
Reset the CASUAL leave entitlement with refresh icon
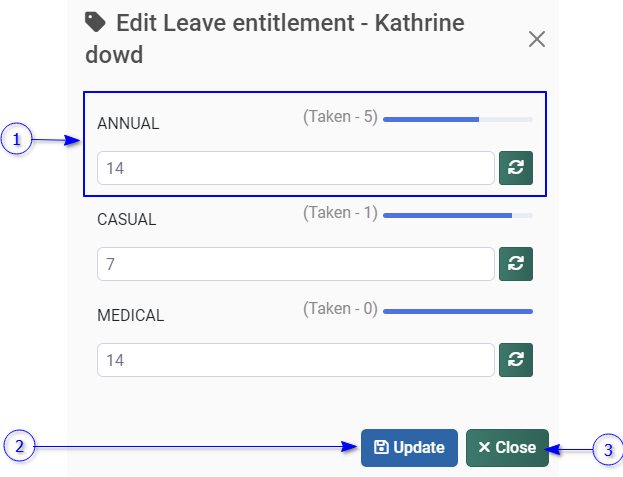point(516,264)
